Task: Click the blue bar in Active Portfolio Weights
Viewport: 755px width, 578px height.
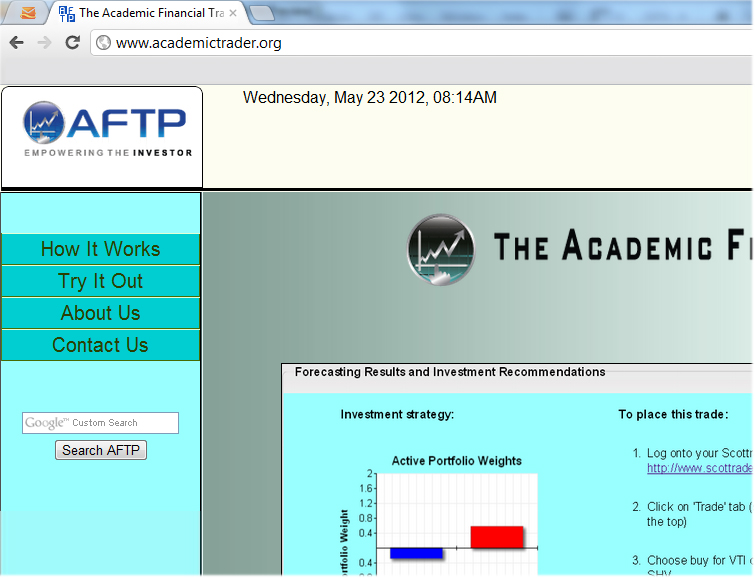Action: coord(416,553)
